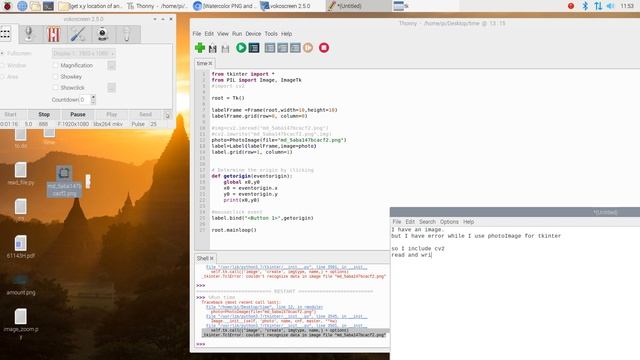Click network arrows icon in system tray

598,6
